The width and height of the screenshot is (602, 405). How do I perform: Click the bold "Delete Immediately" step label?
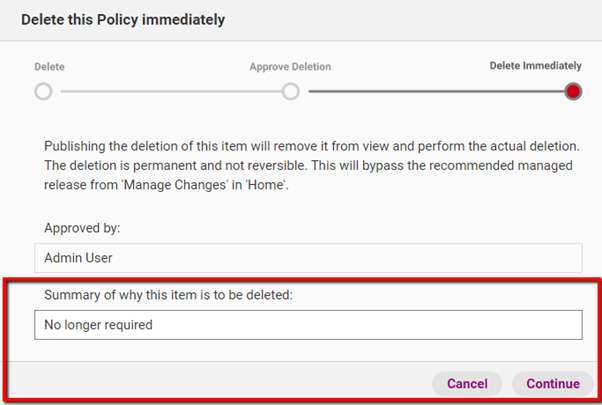pos(535,66)
